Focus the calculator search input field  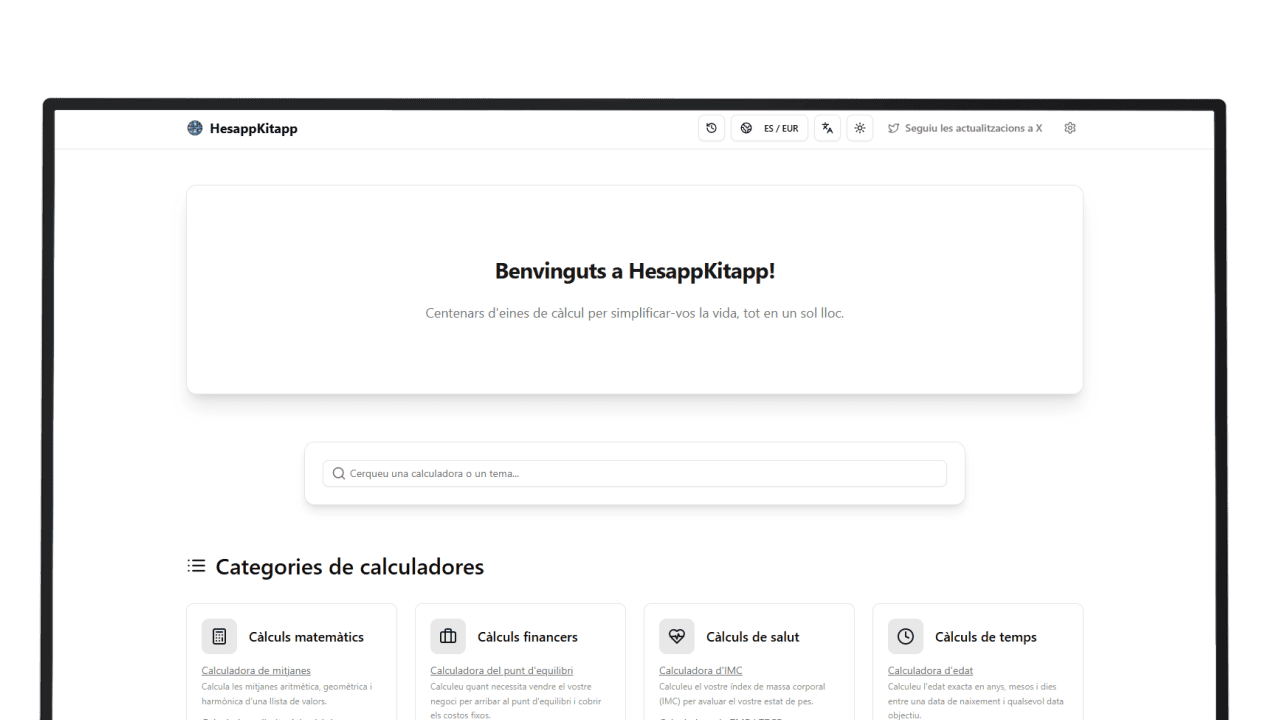click(640, 473)
